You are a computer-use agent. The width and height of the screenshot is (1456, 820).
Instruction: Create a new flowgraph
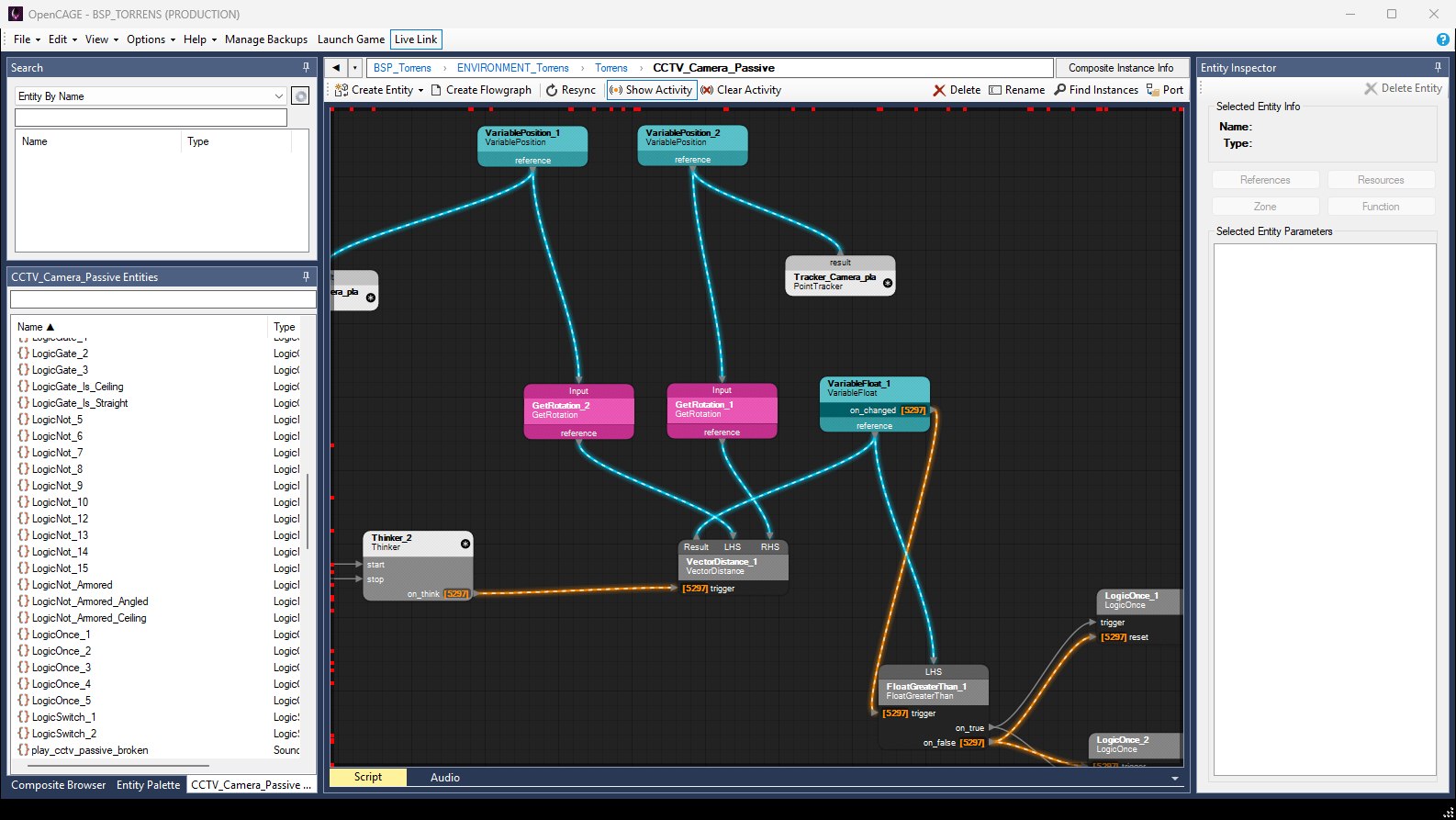[481, 90]
